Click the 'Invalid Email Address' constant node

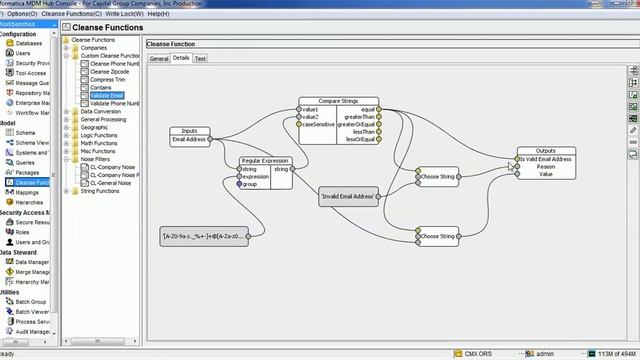click(348, 196)
